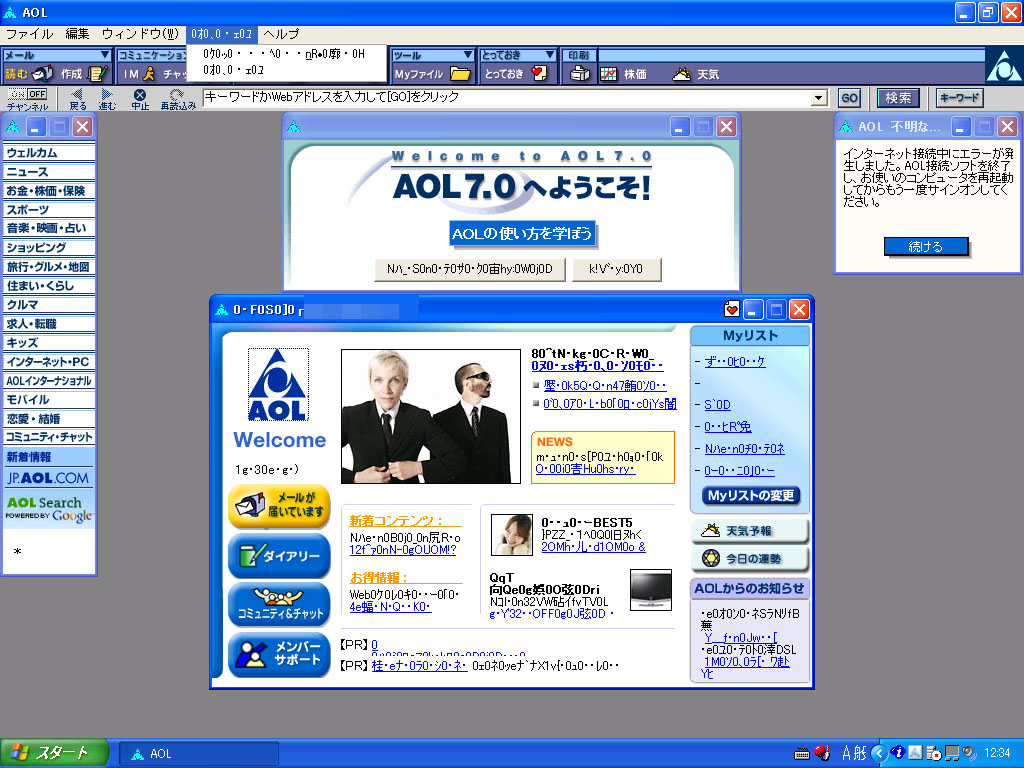Open the ウィンドウ(W) menu
The image size is (1024, 768).
tap(140, 34)
